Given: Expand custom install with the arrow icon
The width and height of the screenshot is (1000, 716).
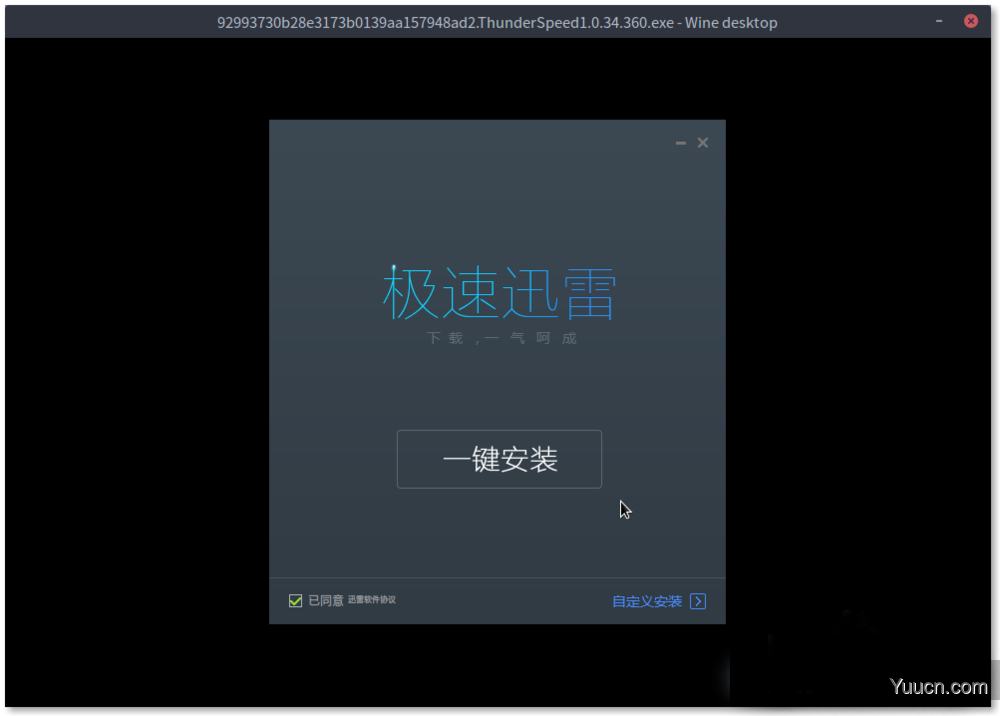Looking at the screenshot, I should click(698, 601).
